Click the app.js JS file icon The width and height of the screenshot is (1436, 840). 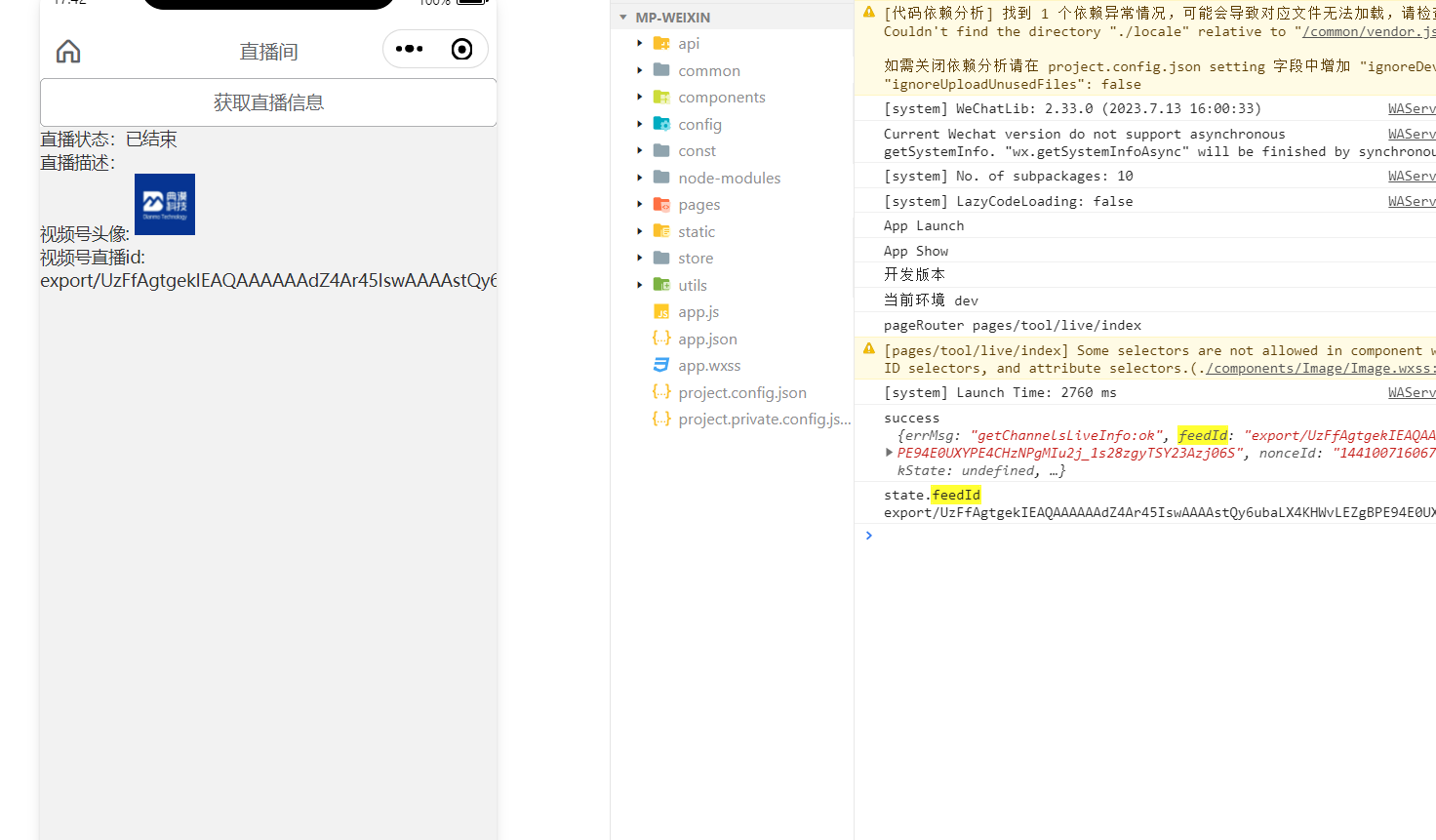click(x=661, y=312)
